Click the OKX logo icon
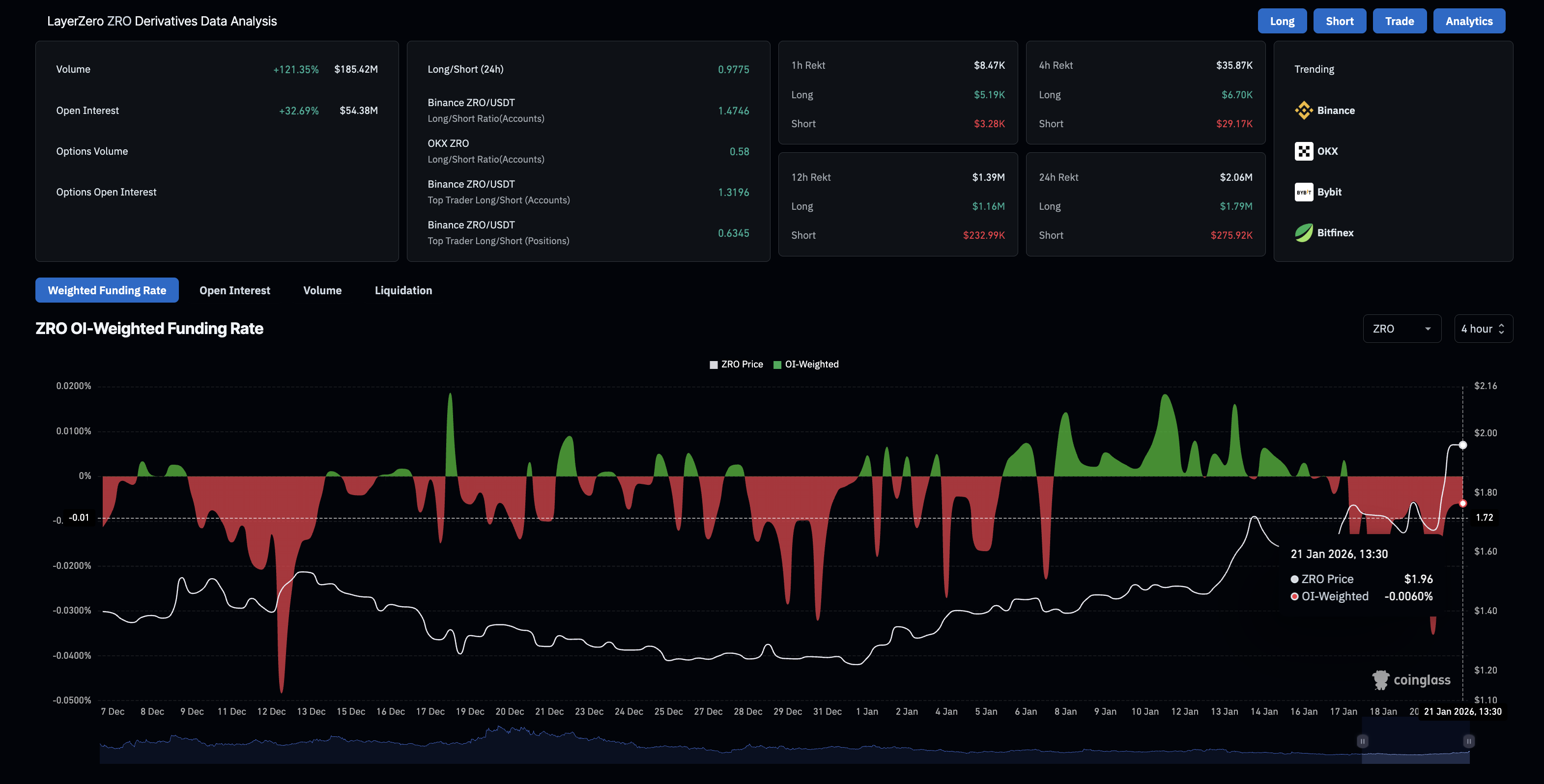This screenshot has width=1544, height=784. coord(1303,151)
